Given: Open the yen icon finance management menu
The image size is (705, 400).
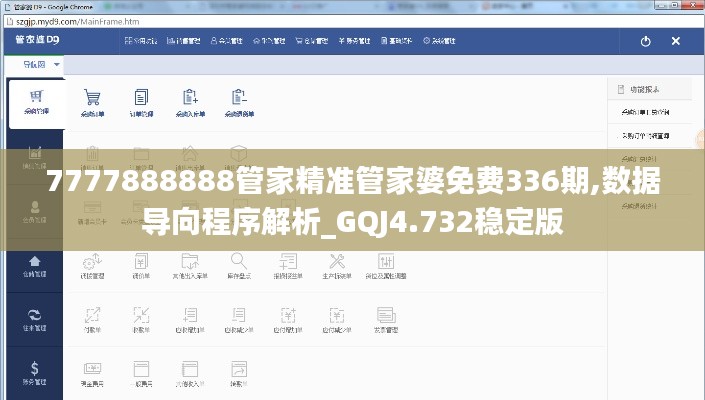Looking at the screenshot, I should pos(354,41).
